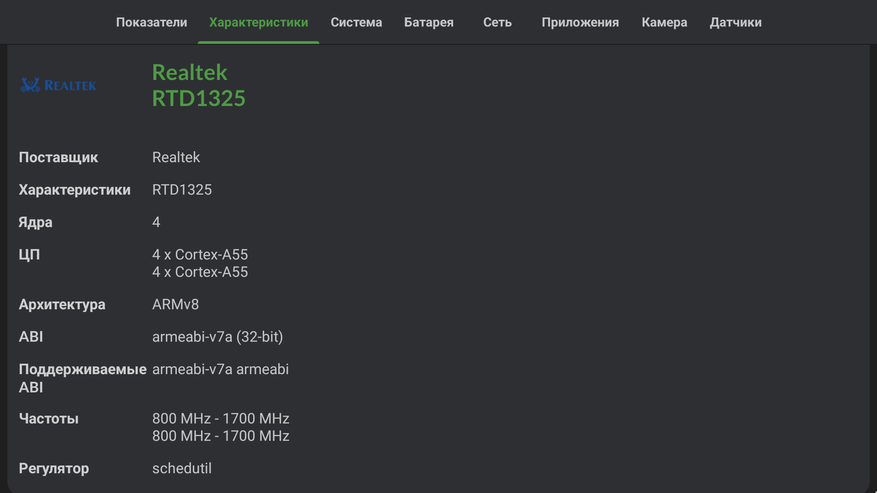Image resolution: width=877 pixels, height=493 pixels.
Task: Click the schedutil governor value
Action: tap(182, 468)
